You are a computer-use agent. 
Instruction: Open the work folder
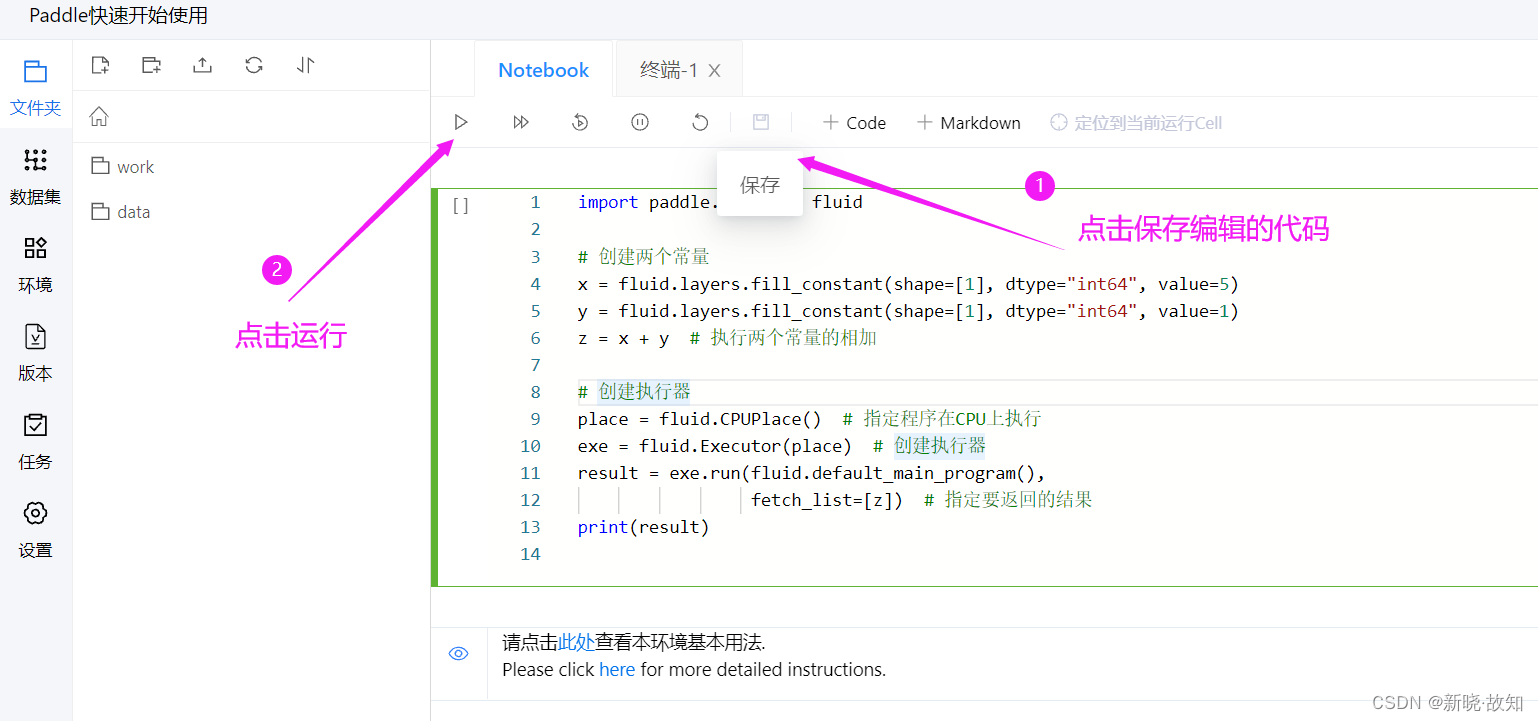point(123,167)
